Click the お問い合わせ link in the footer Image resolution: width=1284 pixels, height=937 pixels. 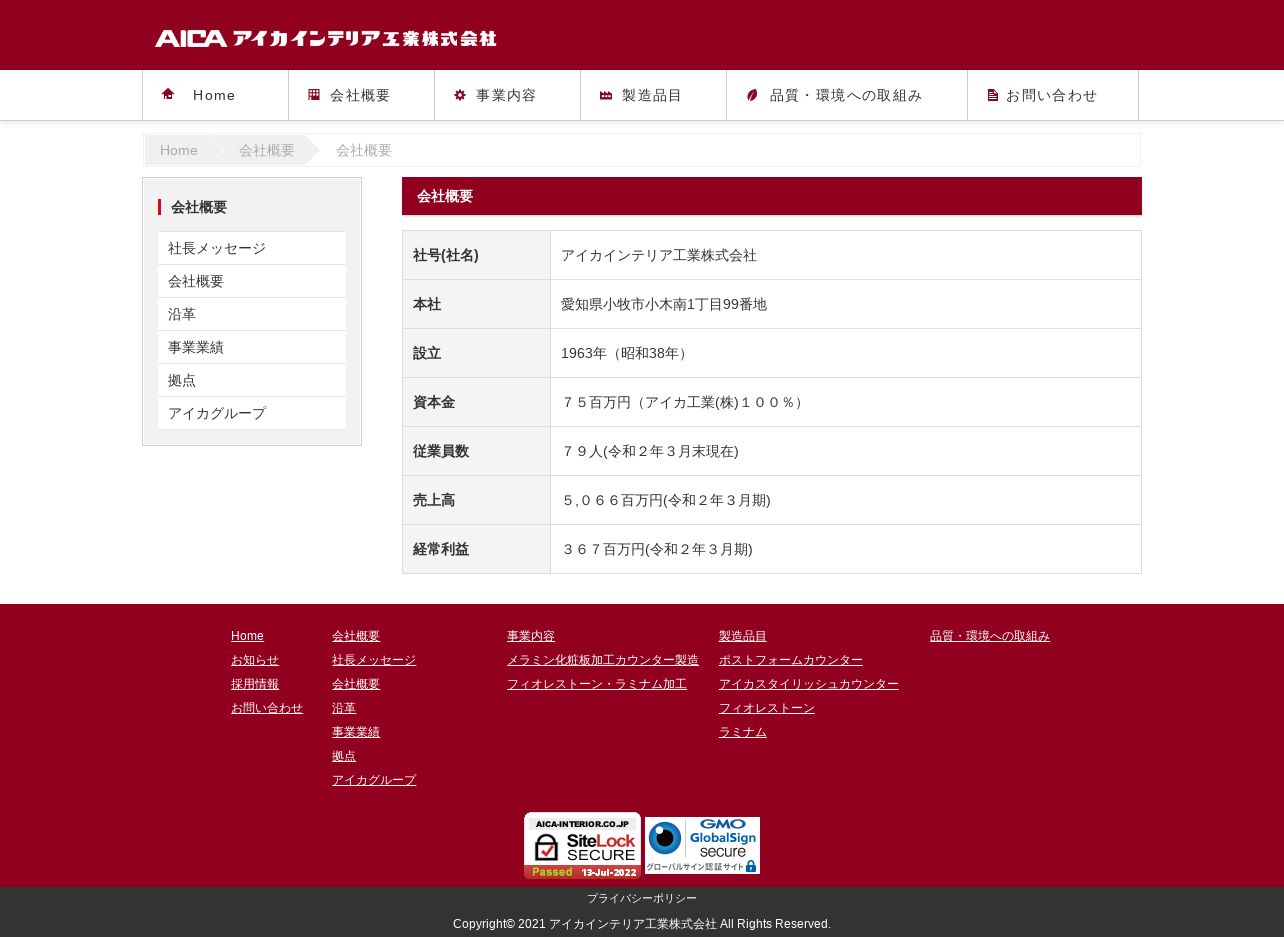click(267, 708)
